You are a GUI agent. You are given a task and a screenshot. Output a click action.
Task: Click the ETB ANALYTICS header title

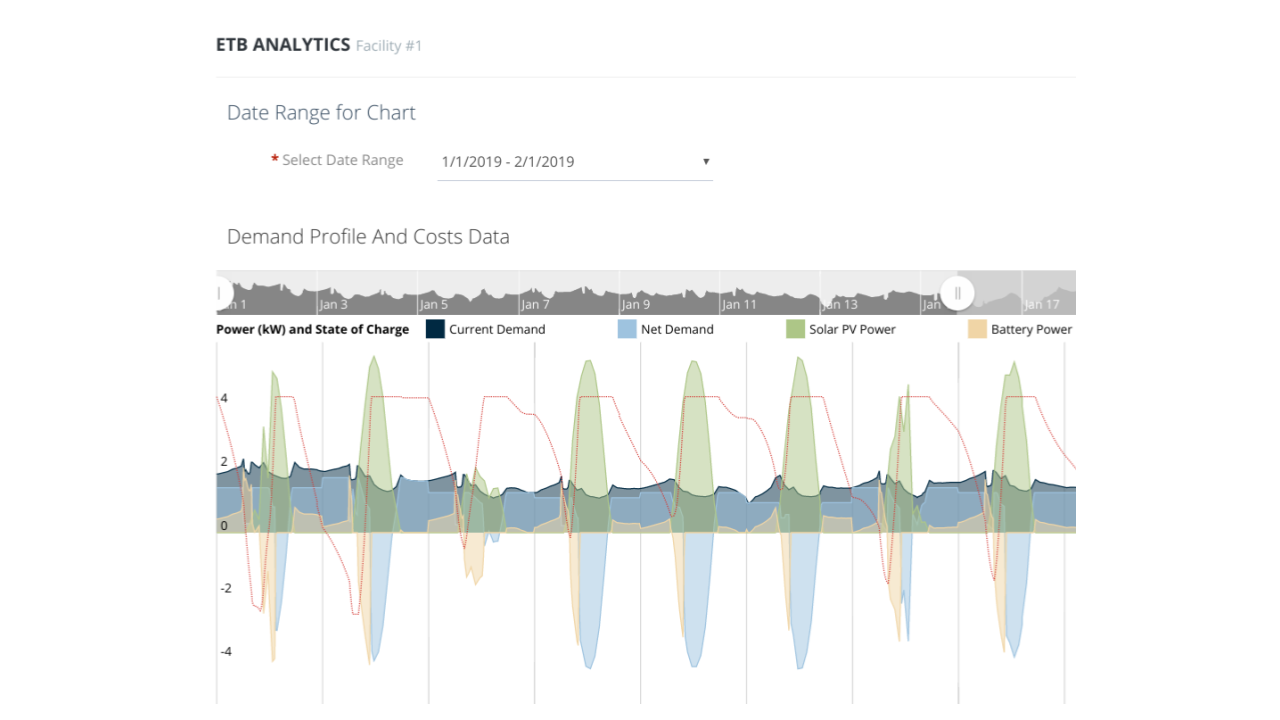pyautogui.click(x=283, y=45)
